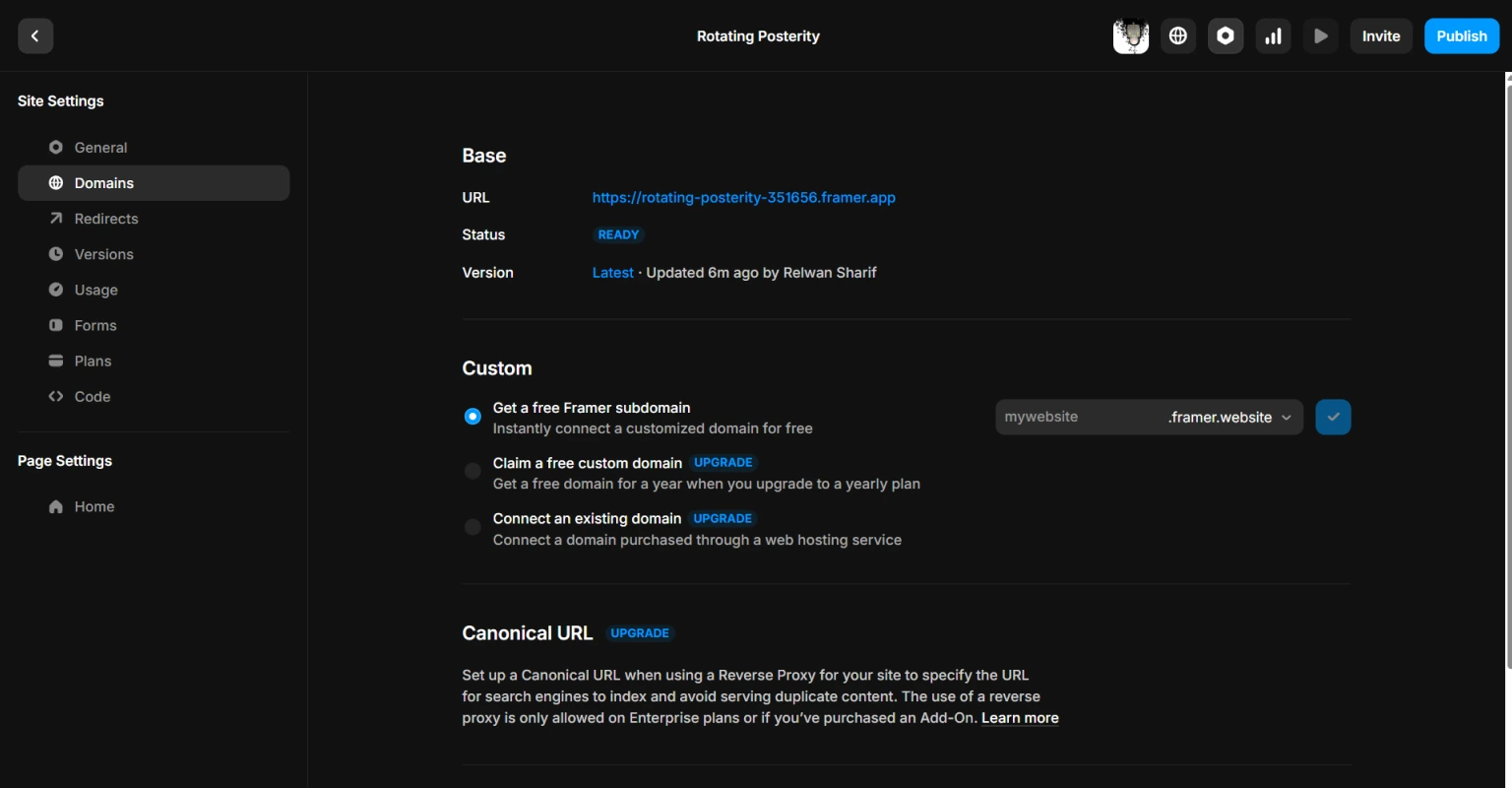The width and height of the screenshot is (1512, 788).
Task: Select Connect an existing domain radio
Action: click(472, 527)
